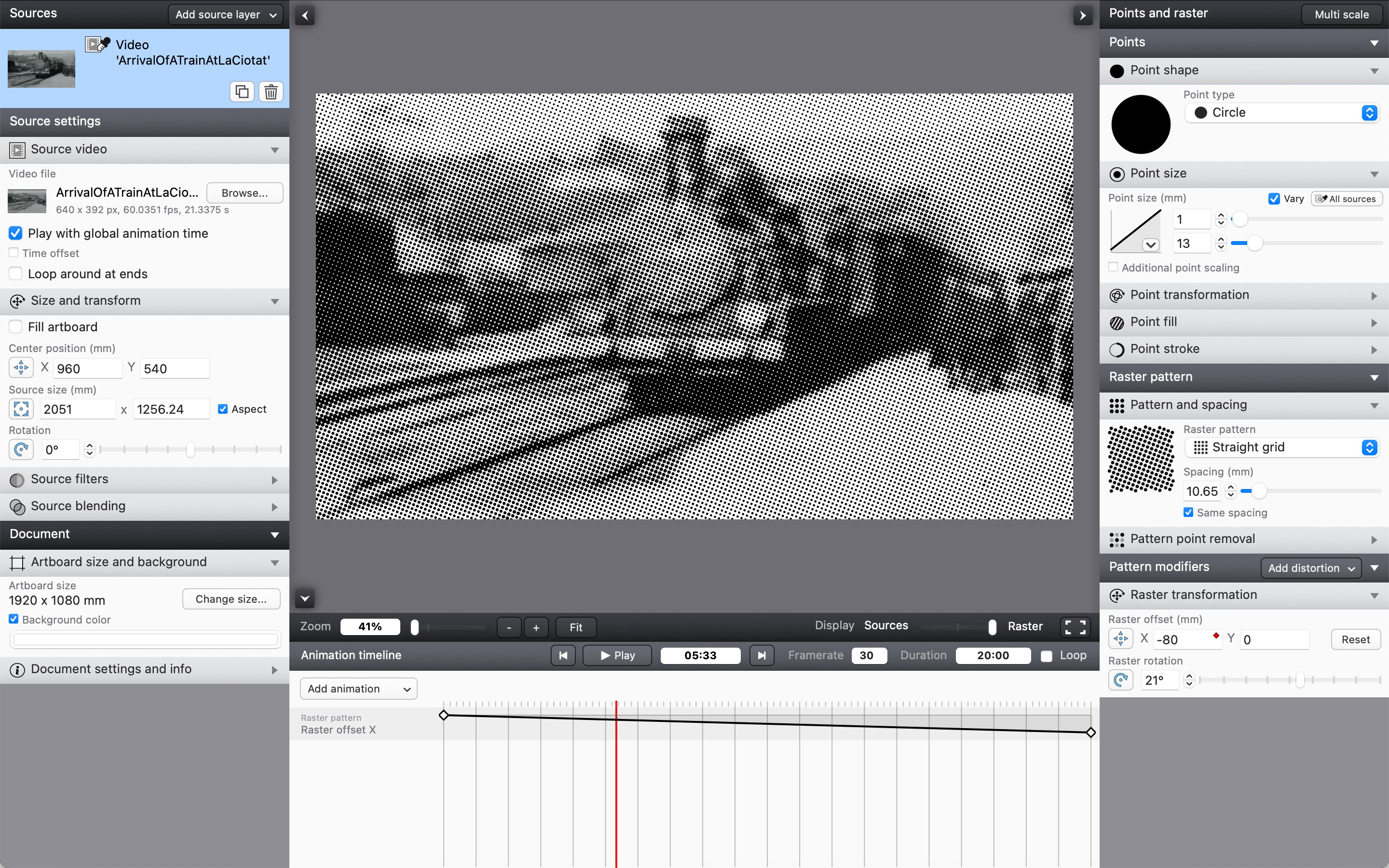The width and height of the screenshot is (1389, 868).
Task: Open point size curve preset dropdown
Action: pyautogui.click(x=1150, y=245)
